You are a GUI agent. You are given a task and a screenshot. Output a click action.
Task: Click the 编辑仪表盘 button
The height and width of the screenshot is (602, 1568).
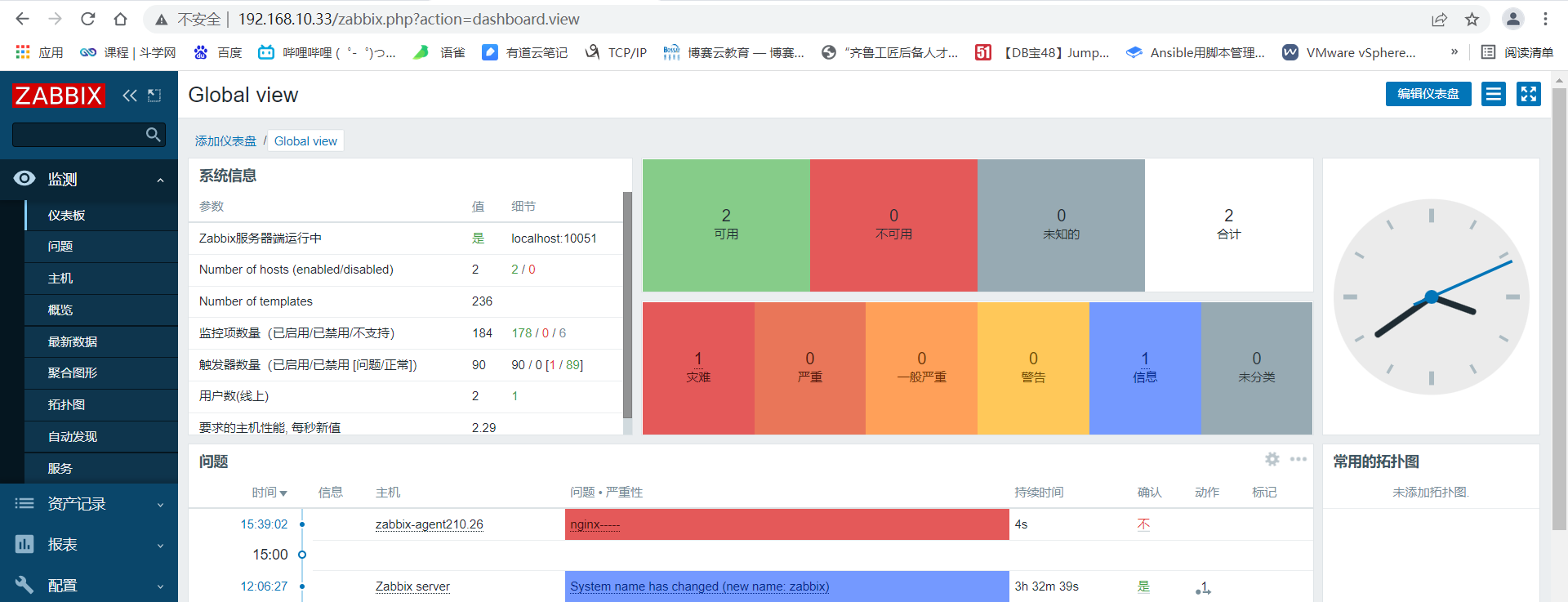pos(1428,94)
